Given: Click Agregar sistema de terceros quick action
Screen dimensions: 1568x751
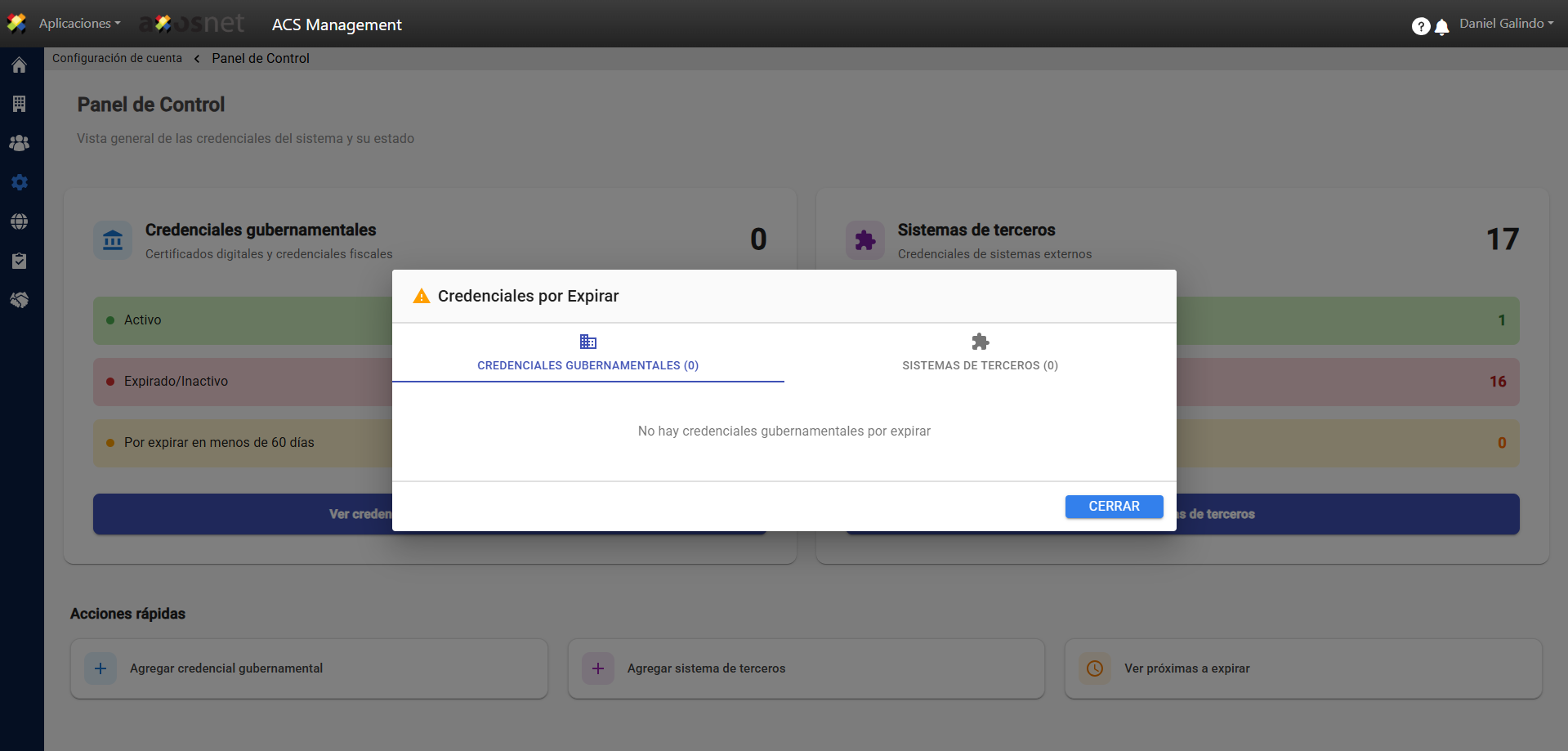Looking at the screenshot, I should [806, 668].
